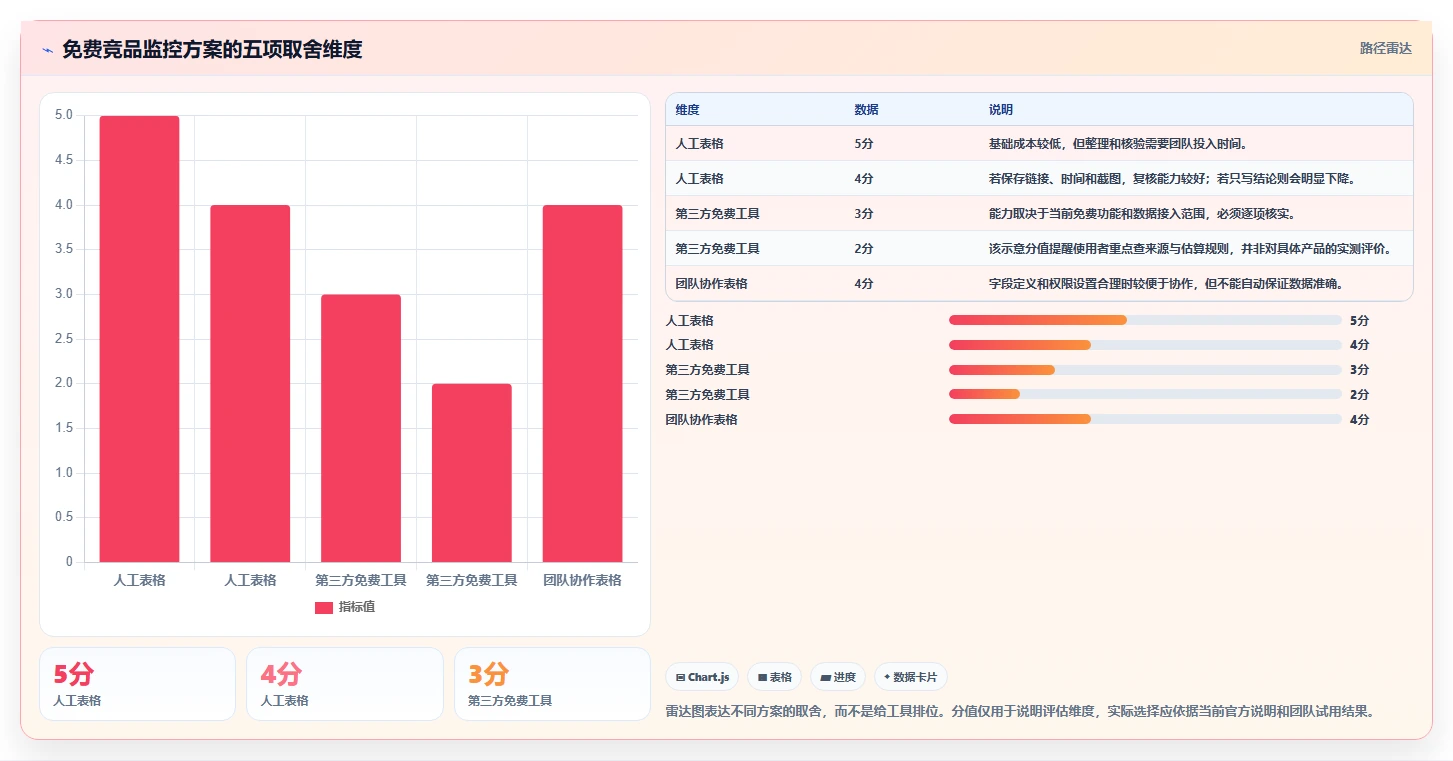Click the 人工表格 bar reaching value 4.0

coord(250,384)
